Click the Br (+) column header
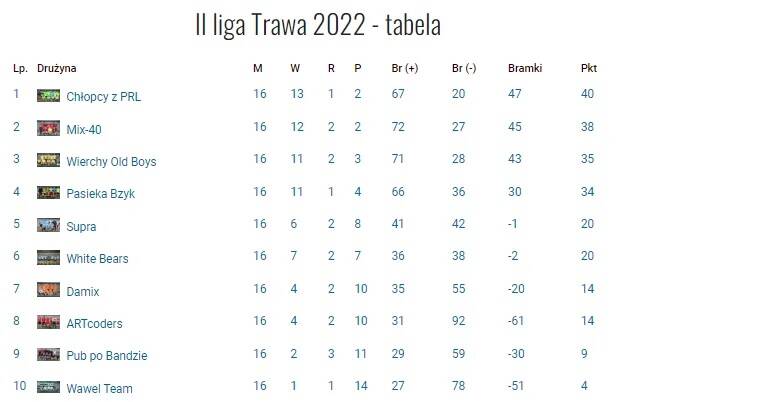 405,68
